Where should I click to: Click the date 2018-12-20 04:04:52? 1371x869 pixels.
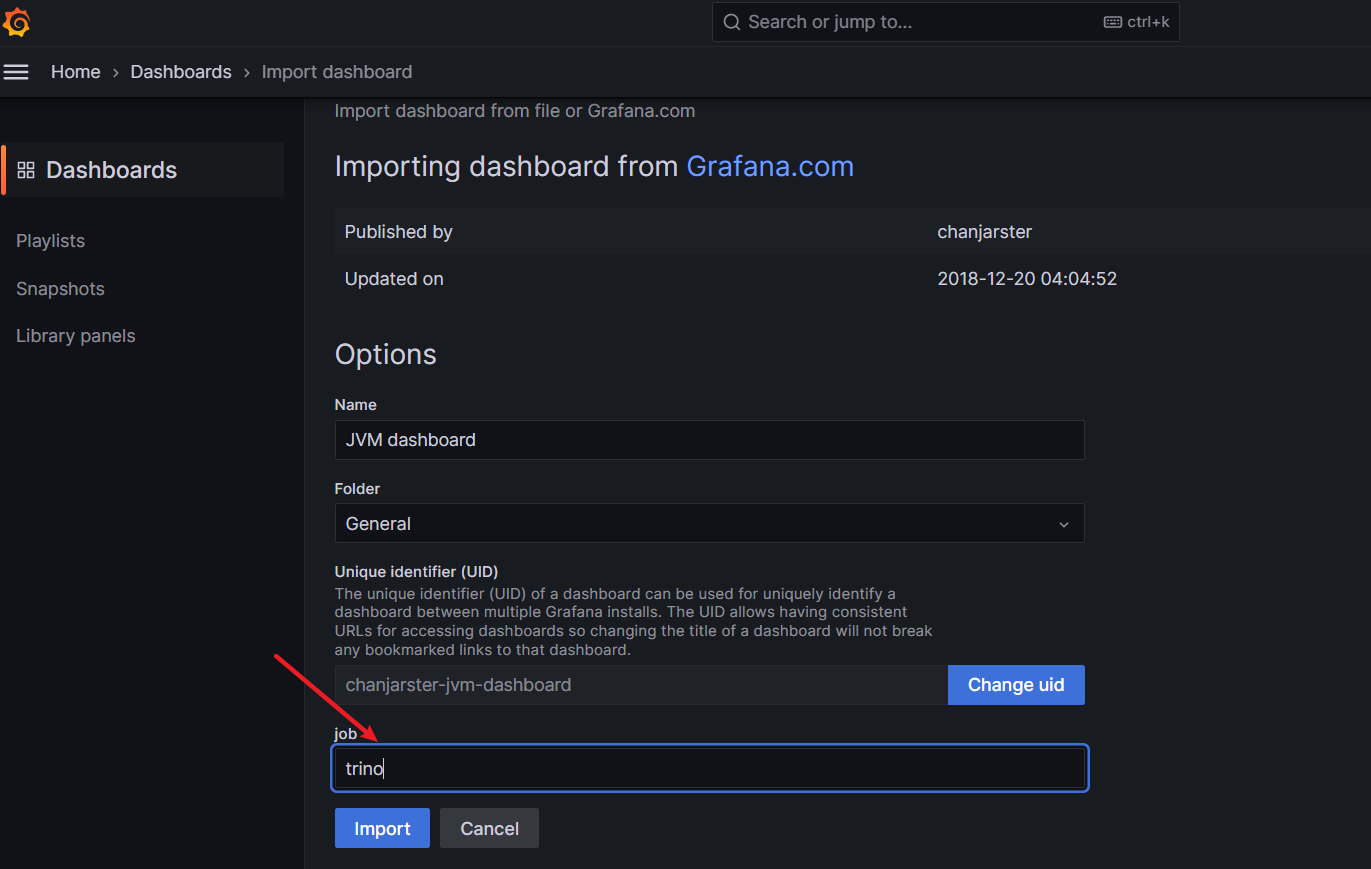(1027, 279)
